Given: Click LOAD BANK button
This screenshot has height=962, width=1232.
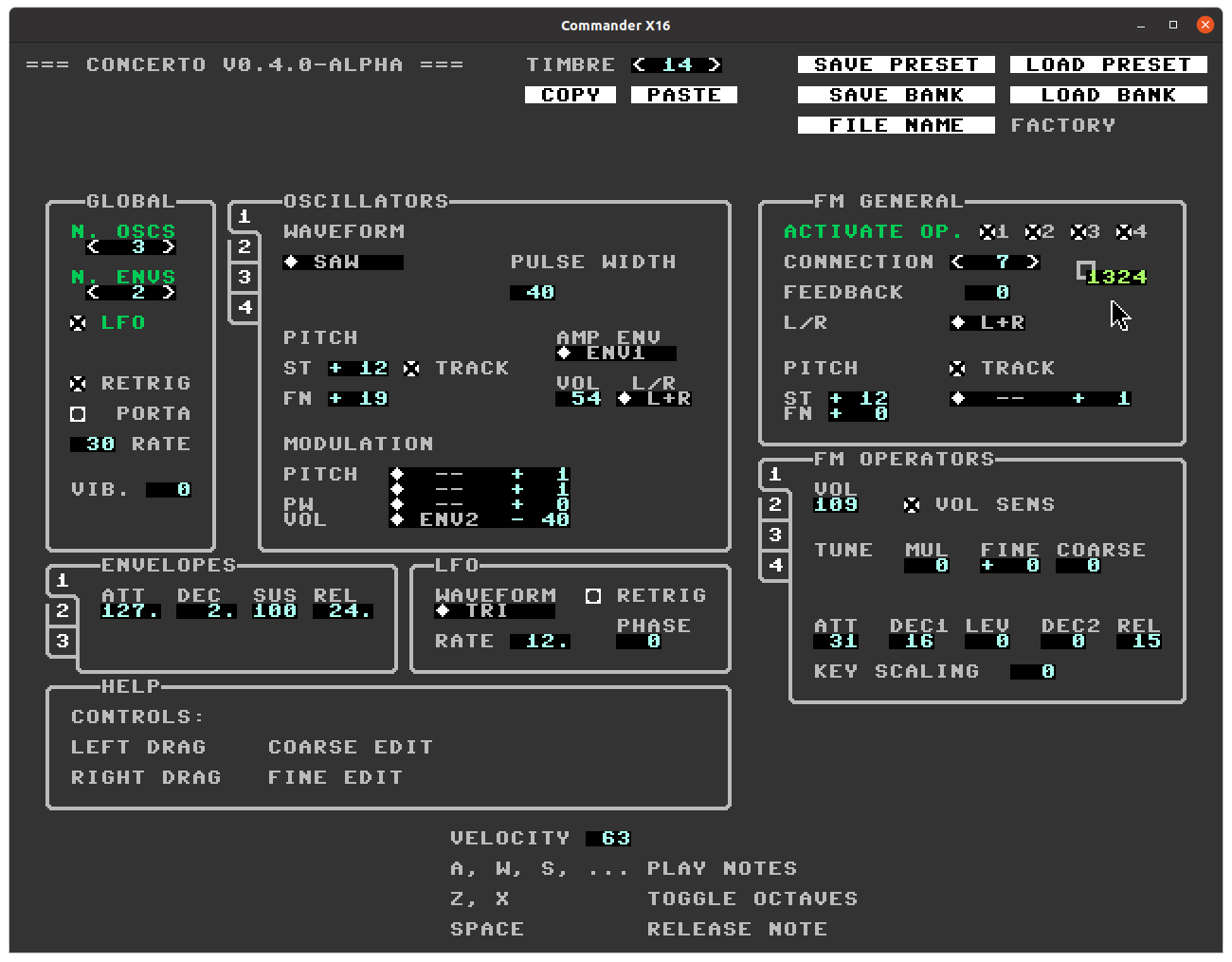Looking at the screenshot, I should point(1109,95).
